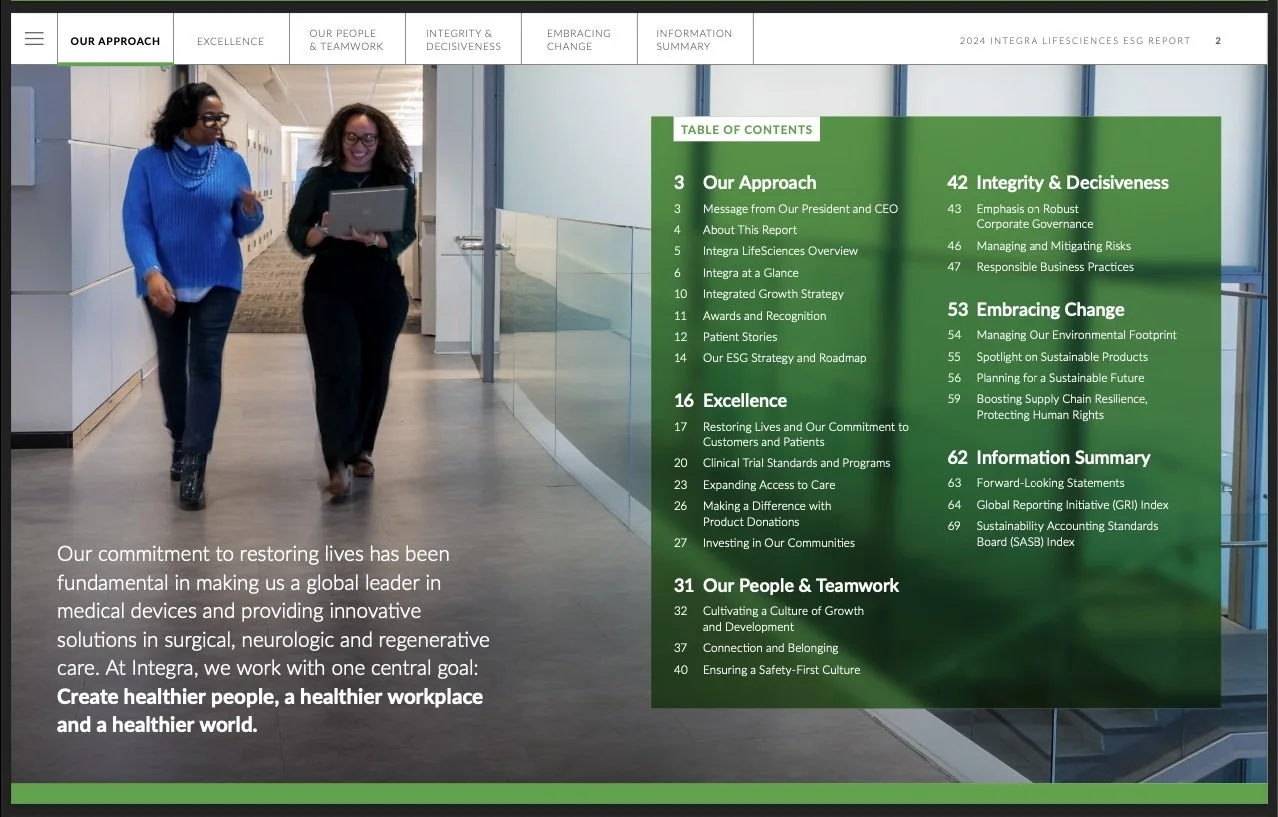Open Responsible Business Practices entry

[1040, 267]
